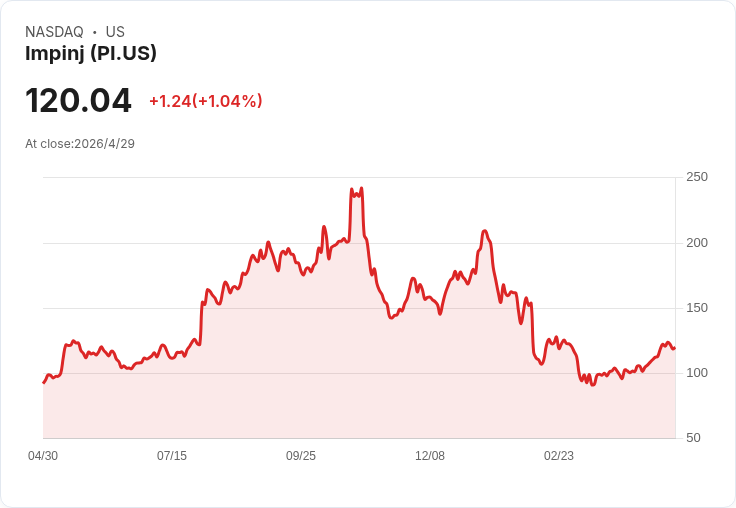Click the 04/30 x-axis date label
This screenshot has height=508, width=736.
click(x=43, y=455)
